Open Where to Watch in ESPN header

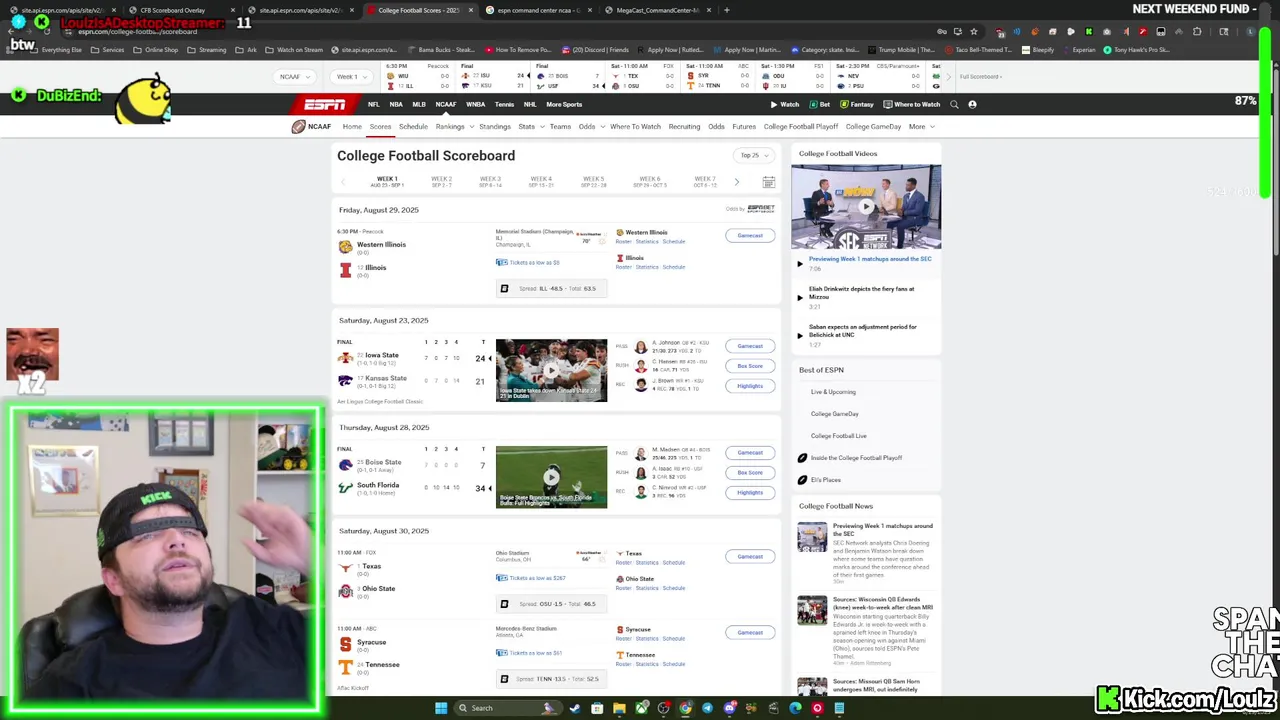coord(912,104)
